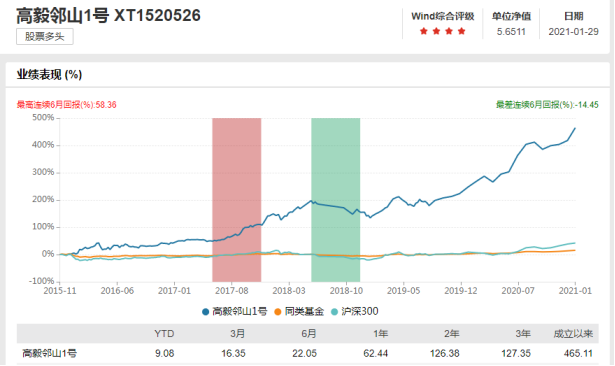Click the 1-year value 62.44
615x366 pixels.
[x=376, y=353]
